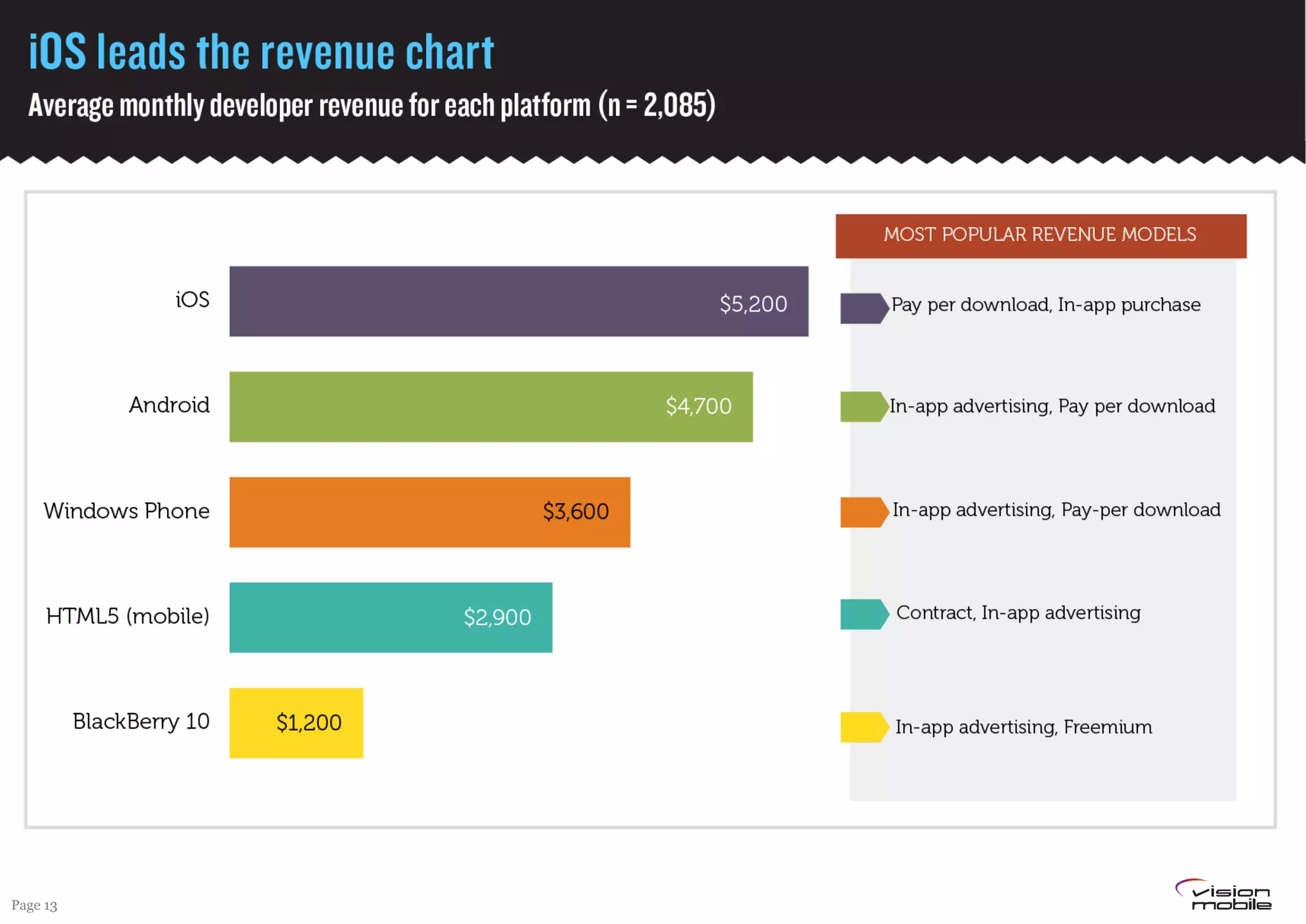The image size is (1306, 924).
Task: Click the green Android legend arrow
Action: point(863,407)
